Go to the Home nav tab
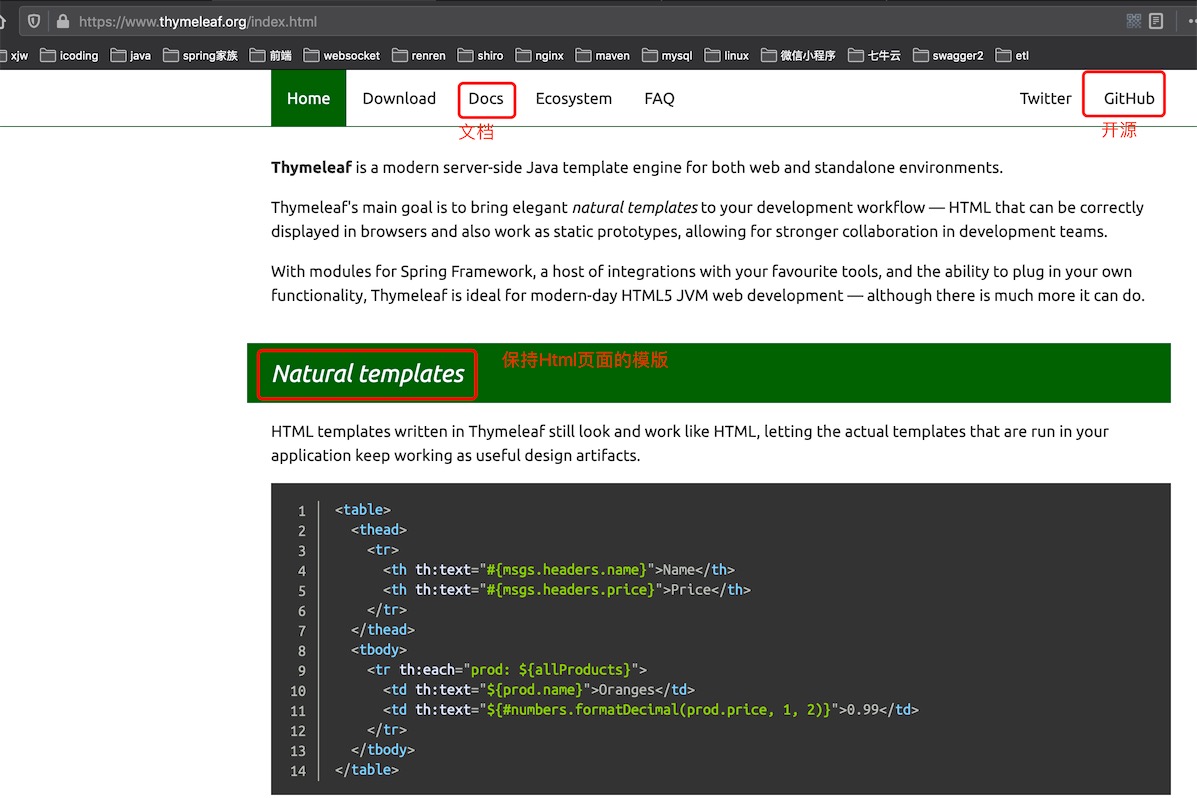The width and height of the screenshot is (1197, 798). pos(308,98)
